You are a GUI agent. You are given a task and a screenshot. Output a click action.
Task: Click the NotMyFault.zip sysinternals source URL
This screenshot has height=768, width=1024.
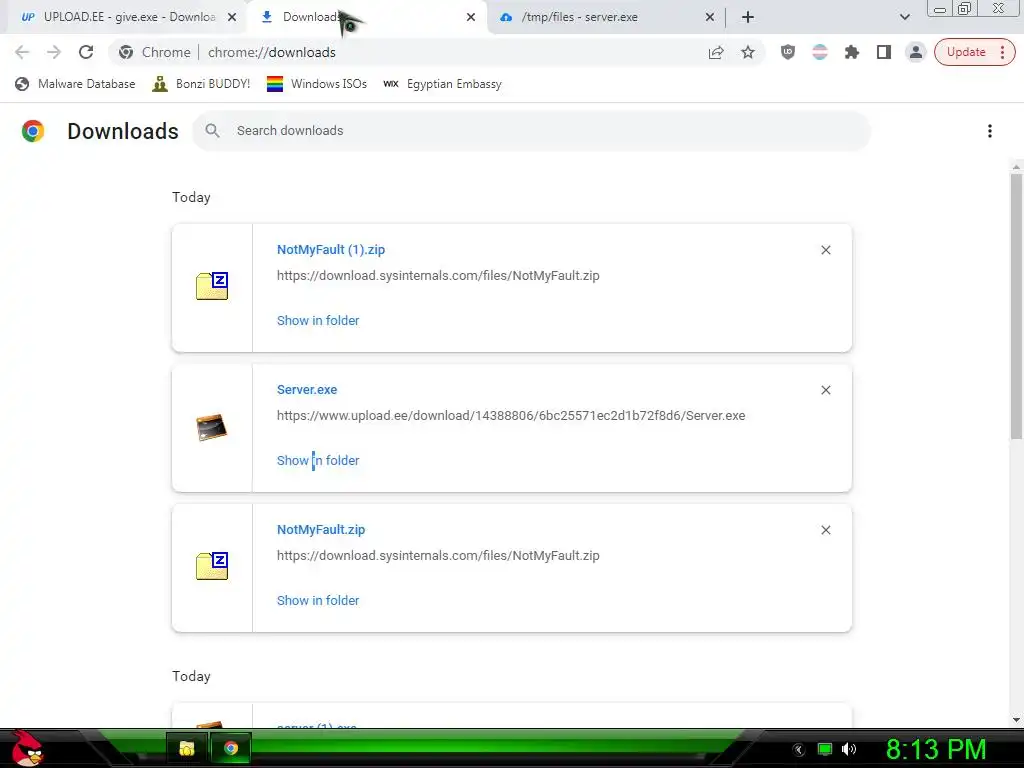tap(438, 556)
